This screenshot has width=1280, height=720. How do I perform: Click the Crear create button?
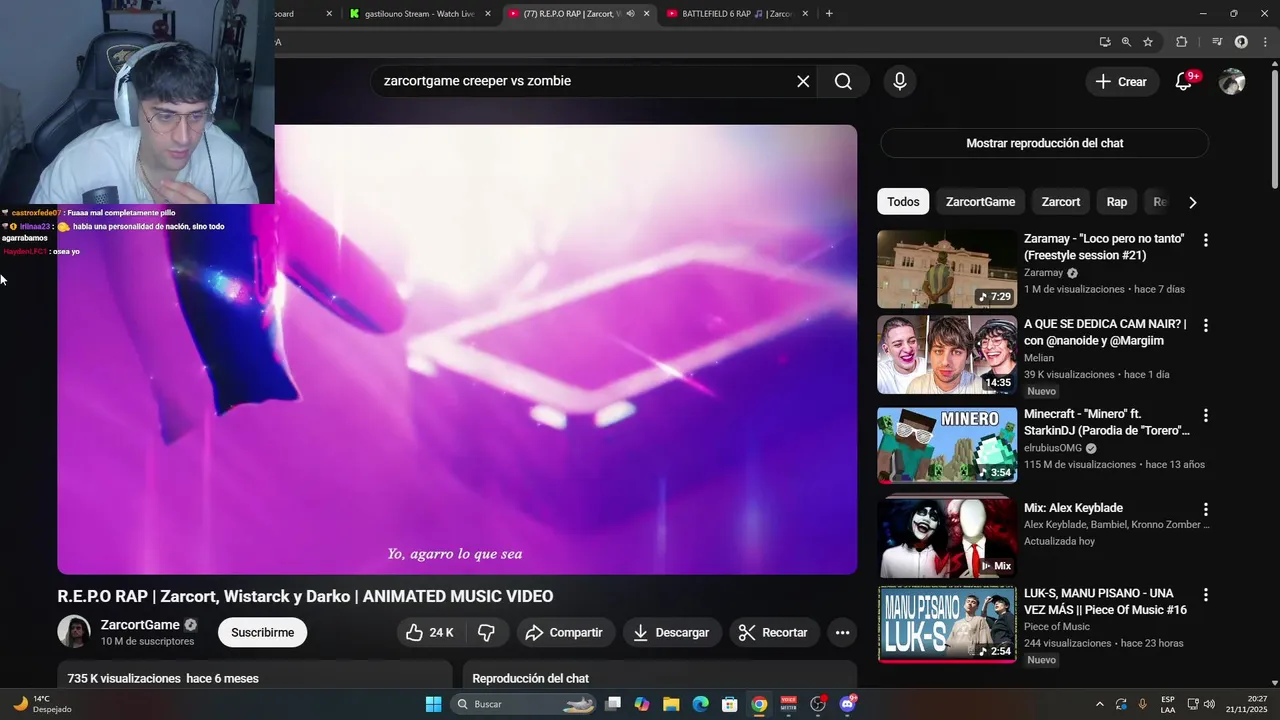1121,82
